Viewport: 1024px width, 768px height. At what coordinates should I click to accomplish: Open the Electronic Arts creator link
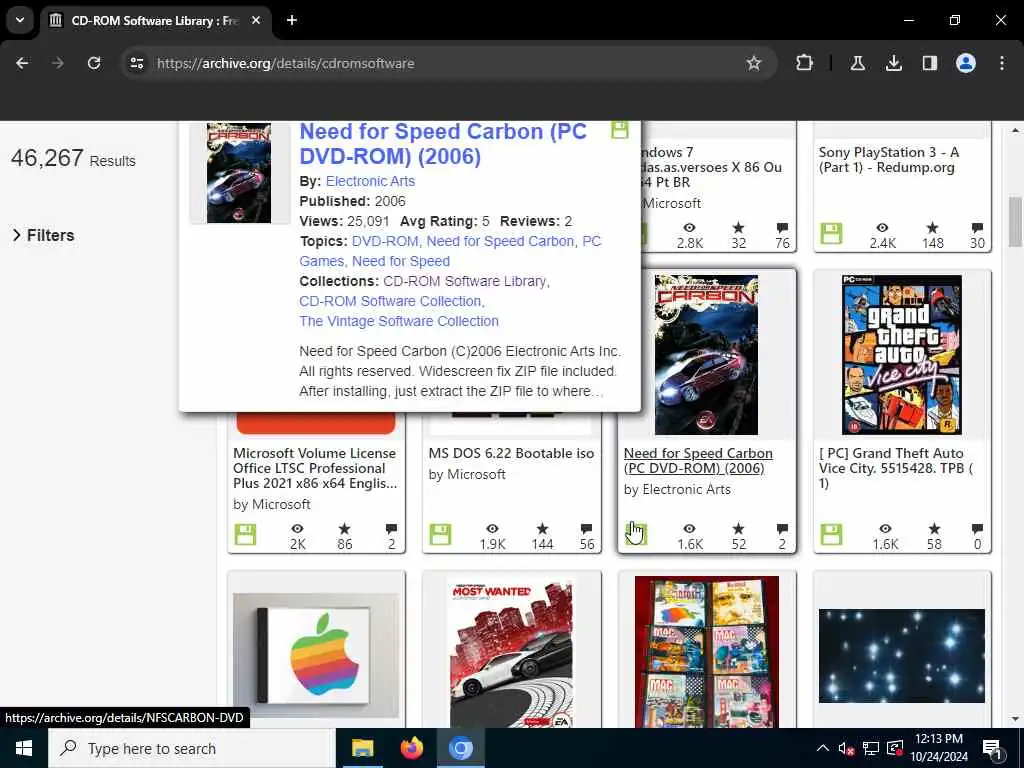(x=370, y=181)
